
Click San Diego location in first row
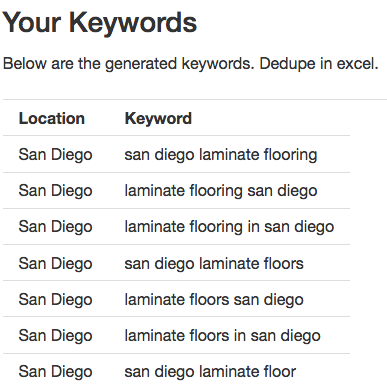coord(55,155)
